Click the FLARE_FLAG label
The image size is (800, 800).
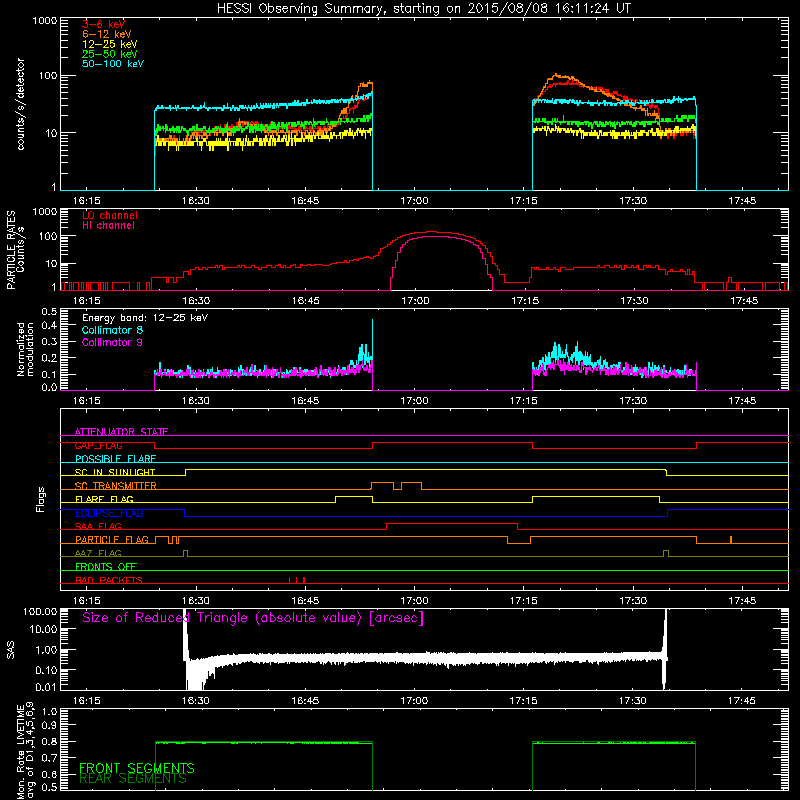click(x=104, y=499)
